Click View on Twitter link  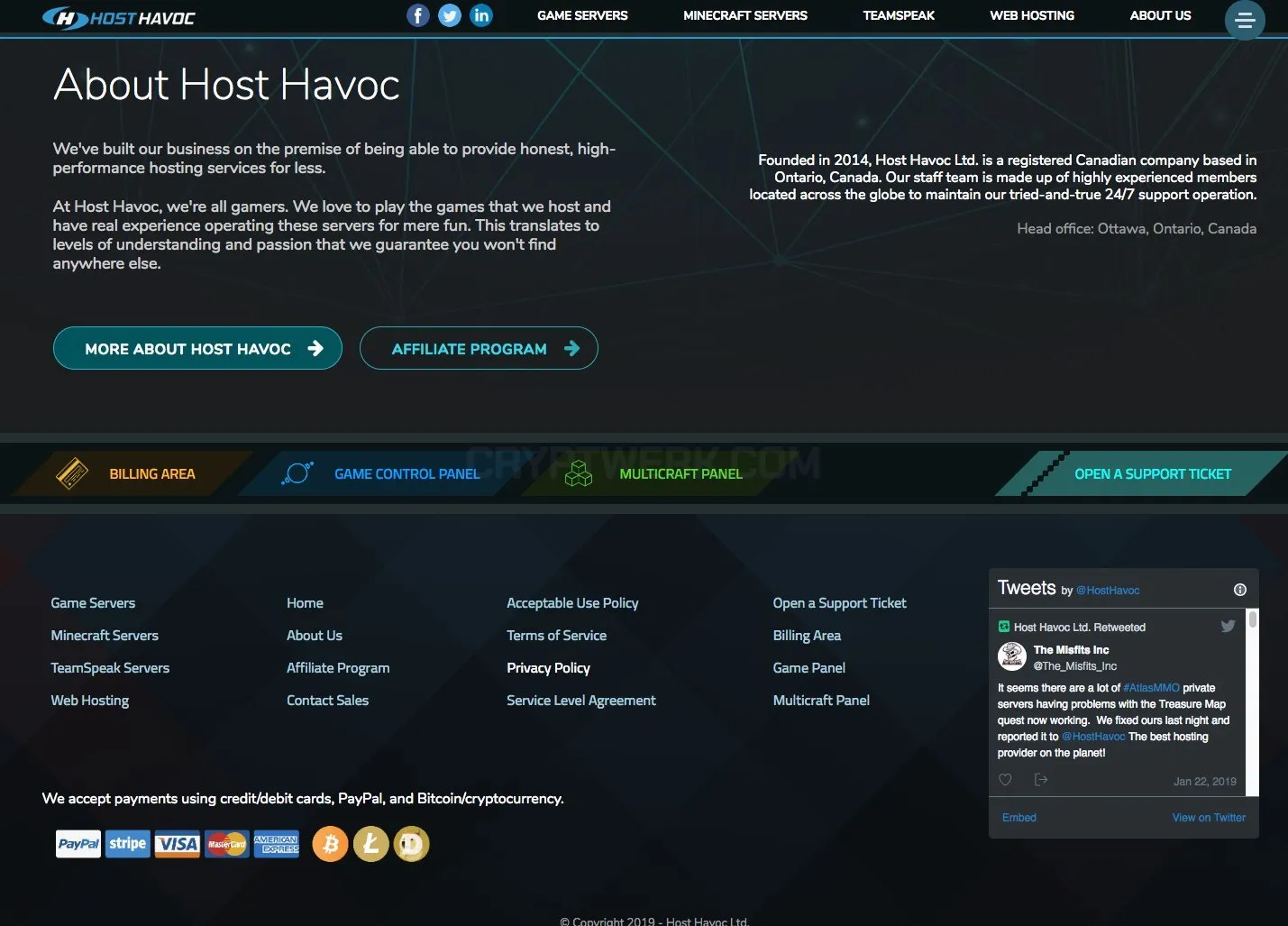[x=1209, y=818]
